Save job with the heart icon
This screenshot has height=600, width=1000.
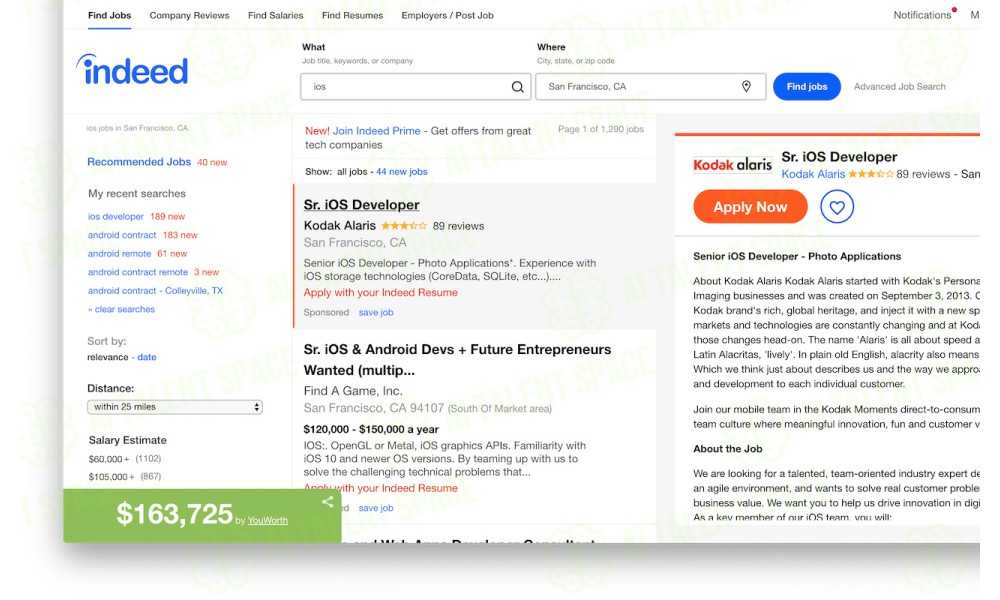[837, 207]
